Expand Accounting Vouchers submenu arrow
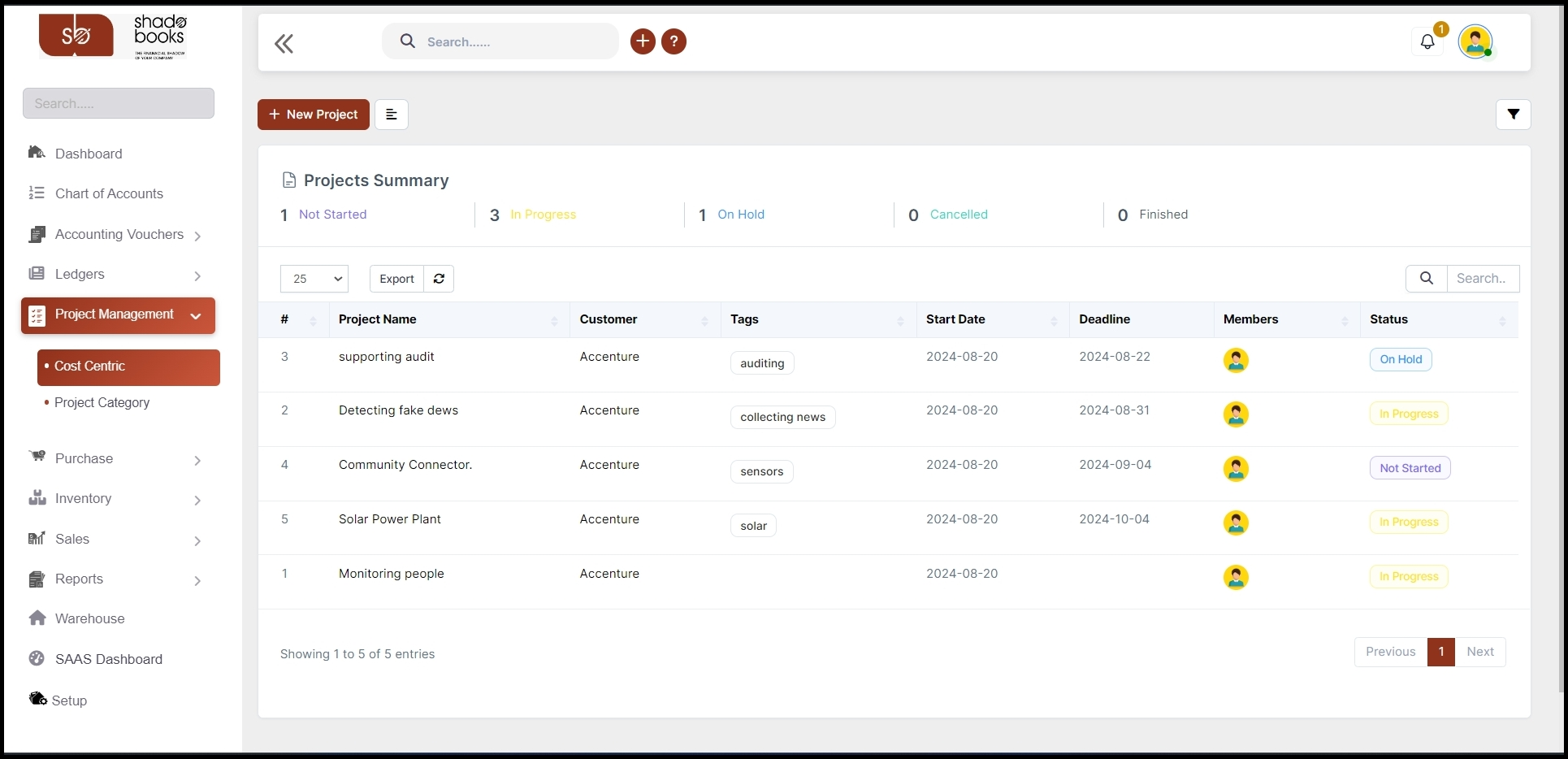This screenshot has width=1568, height=759. coord(197,236)
